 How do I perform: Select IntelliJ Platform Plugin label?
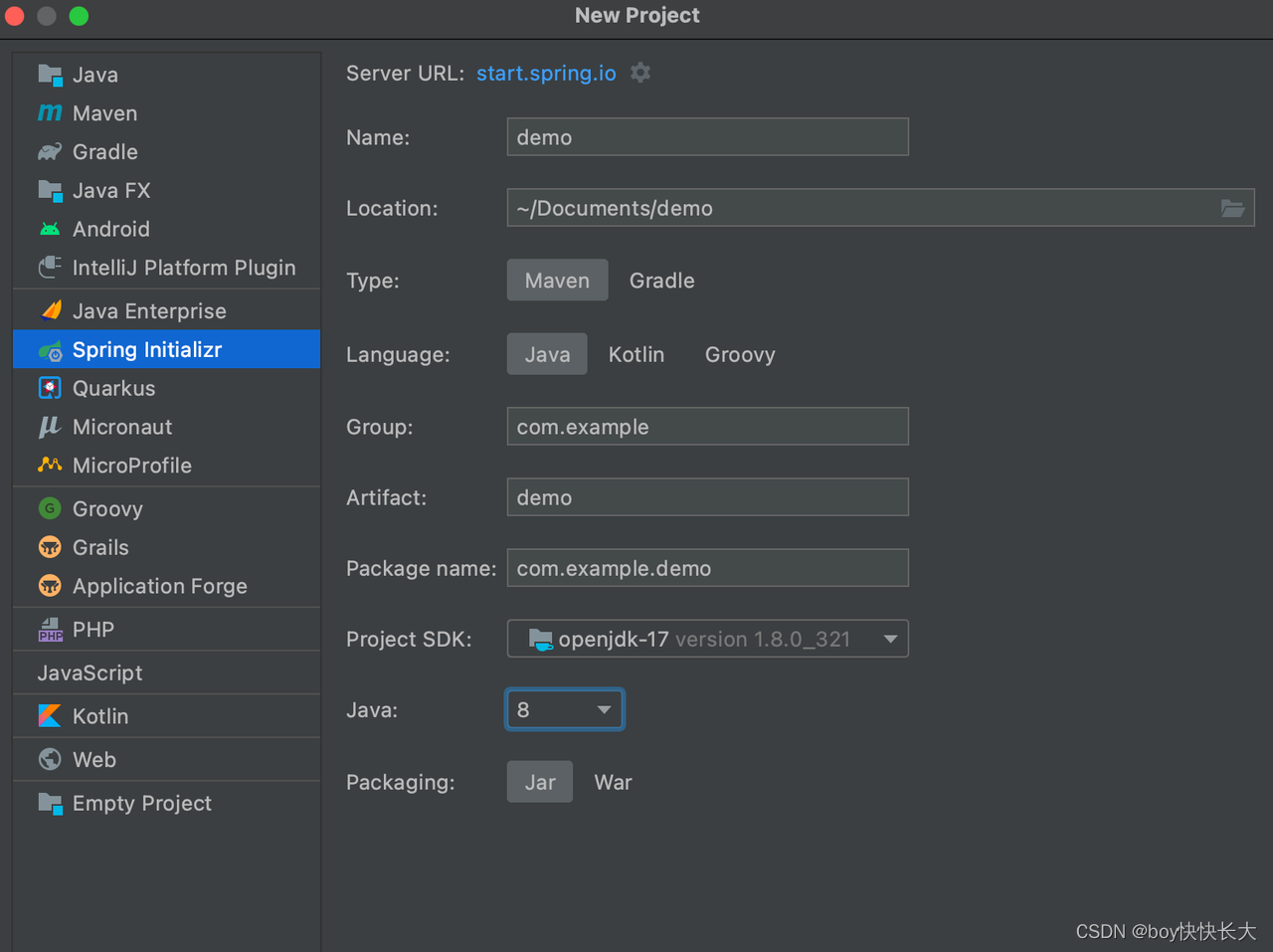pos(184,268)
